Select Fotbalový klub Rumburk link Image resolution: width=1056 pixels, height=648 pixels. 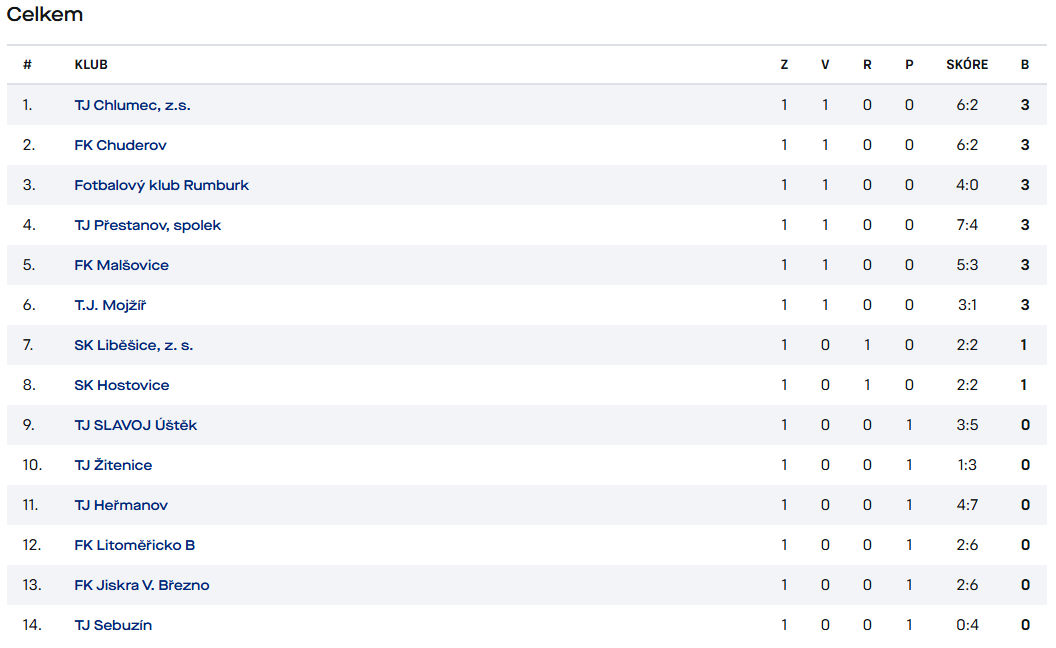pos(161,185)
